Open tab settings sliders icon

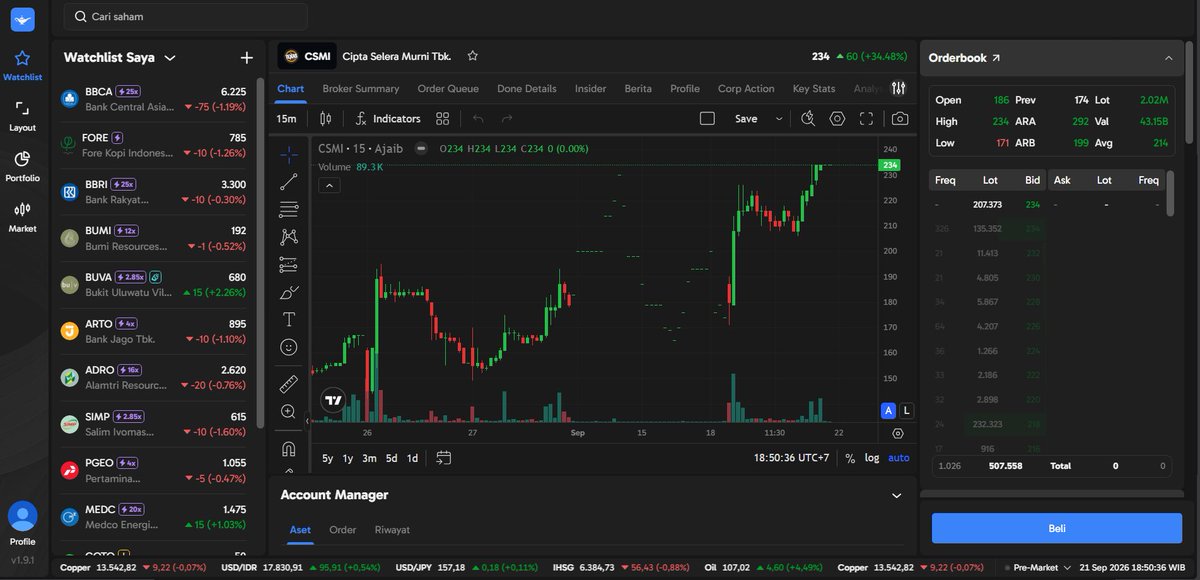coord(898,88)
